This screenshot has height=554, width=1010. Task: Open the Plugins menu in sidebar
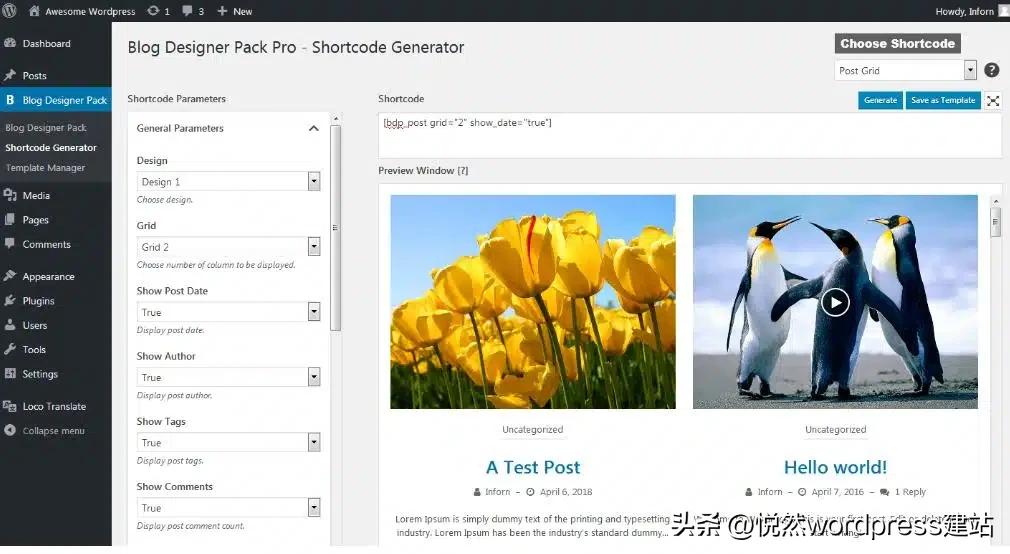click(x=38, y=301)
